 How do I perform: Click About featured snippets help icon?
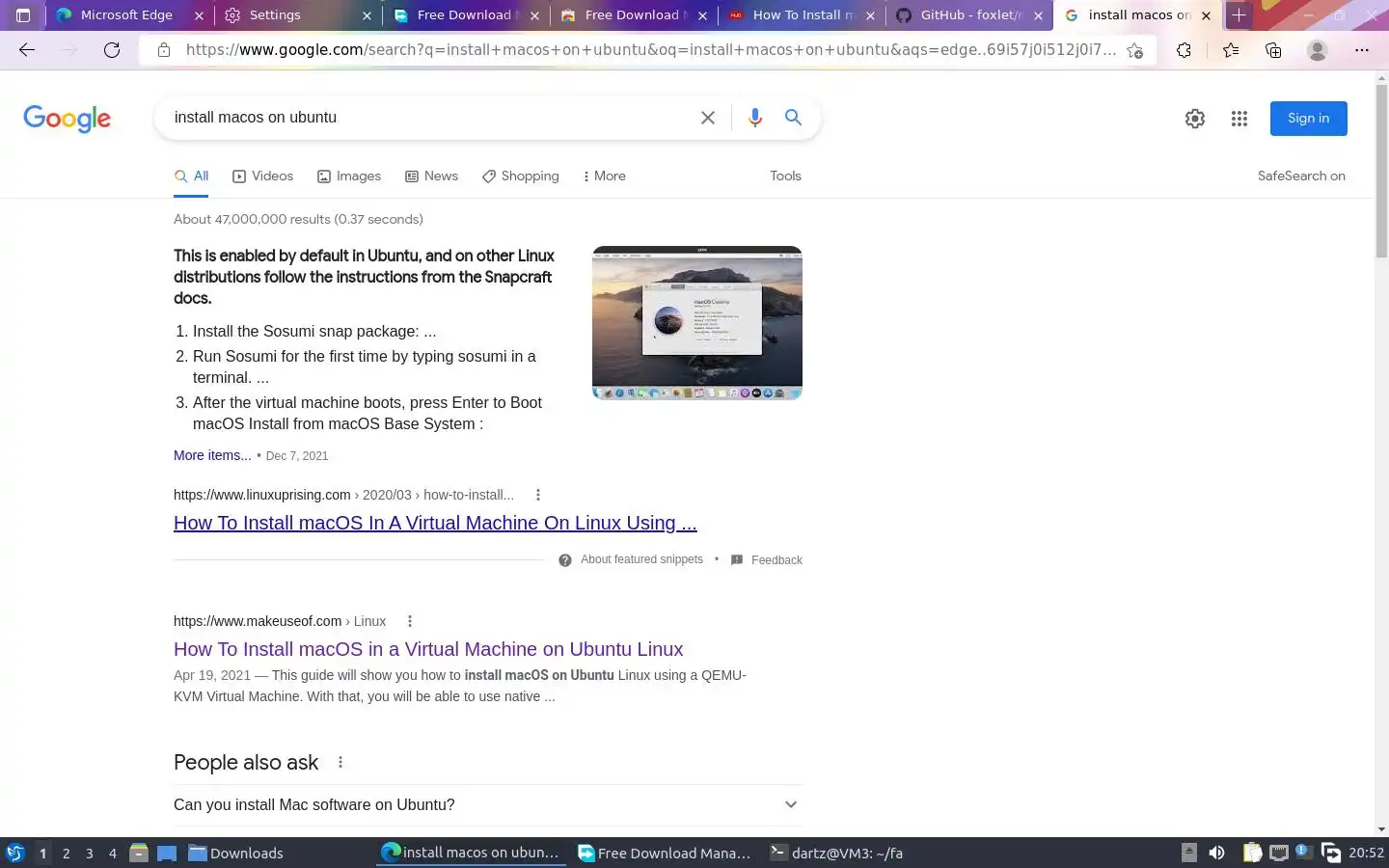[565, 560]
